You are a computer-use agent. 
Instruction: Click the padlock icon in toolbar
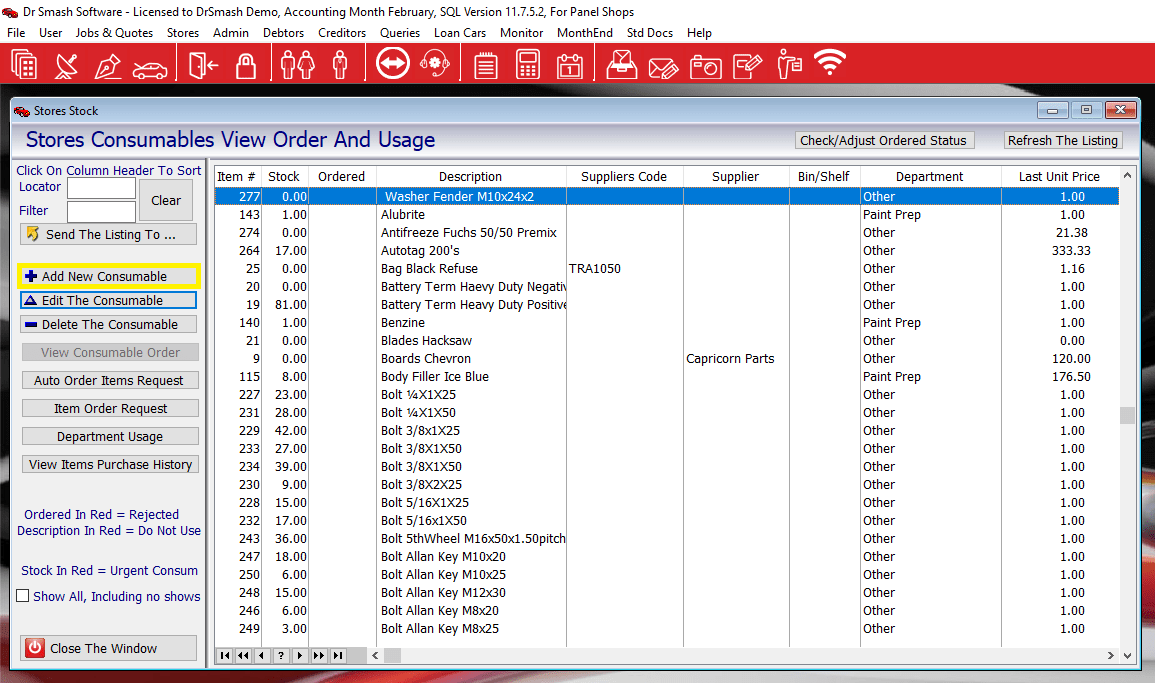point(246,66)
